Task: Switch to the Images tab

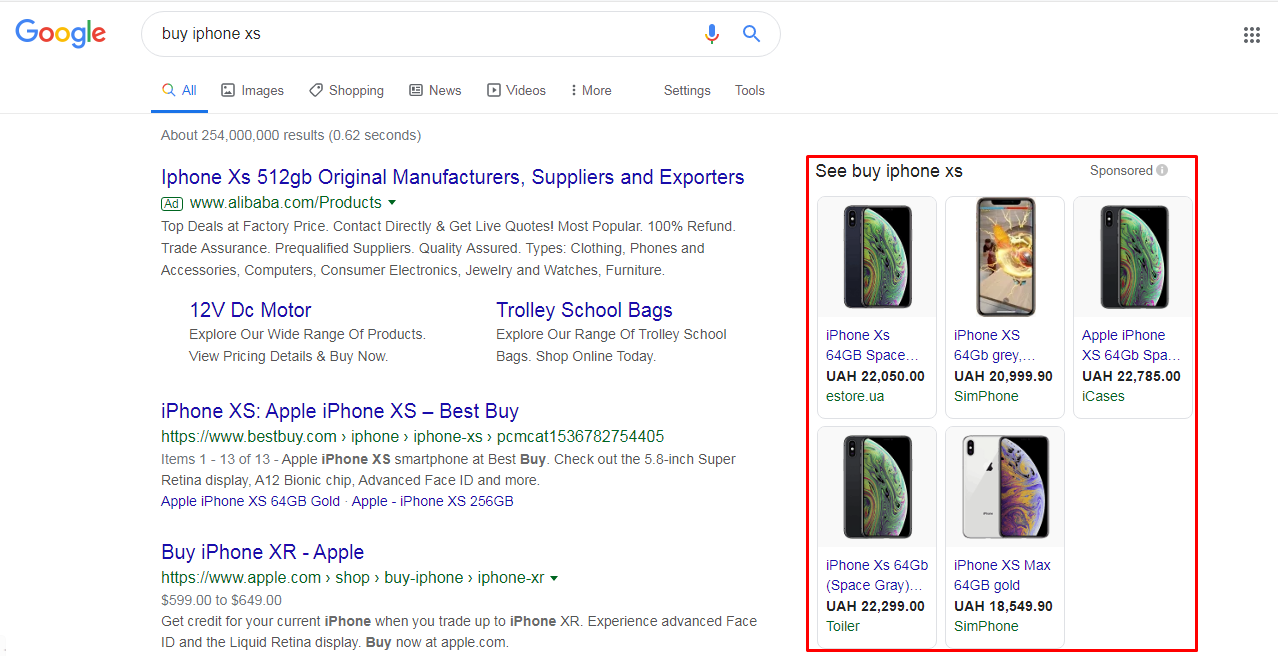Action: [253, 90]
